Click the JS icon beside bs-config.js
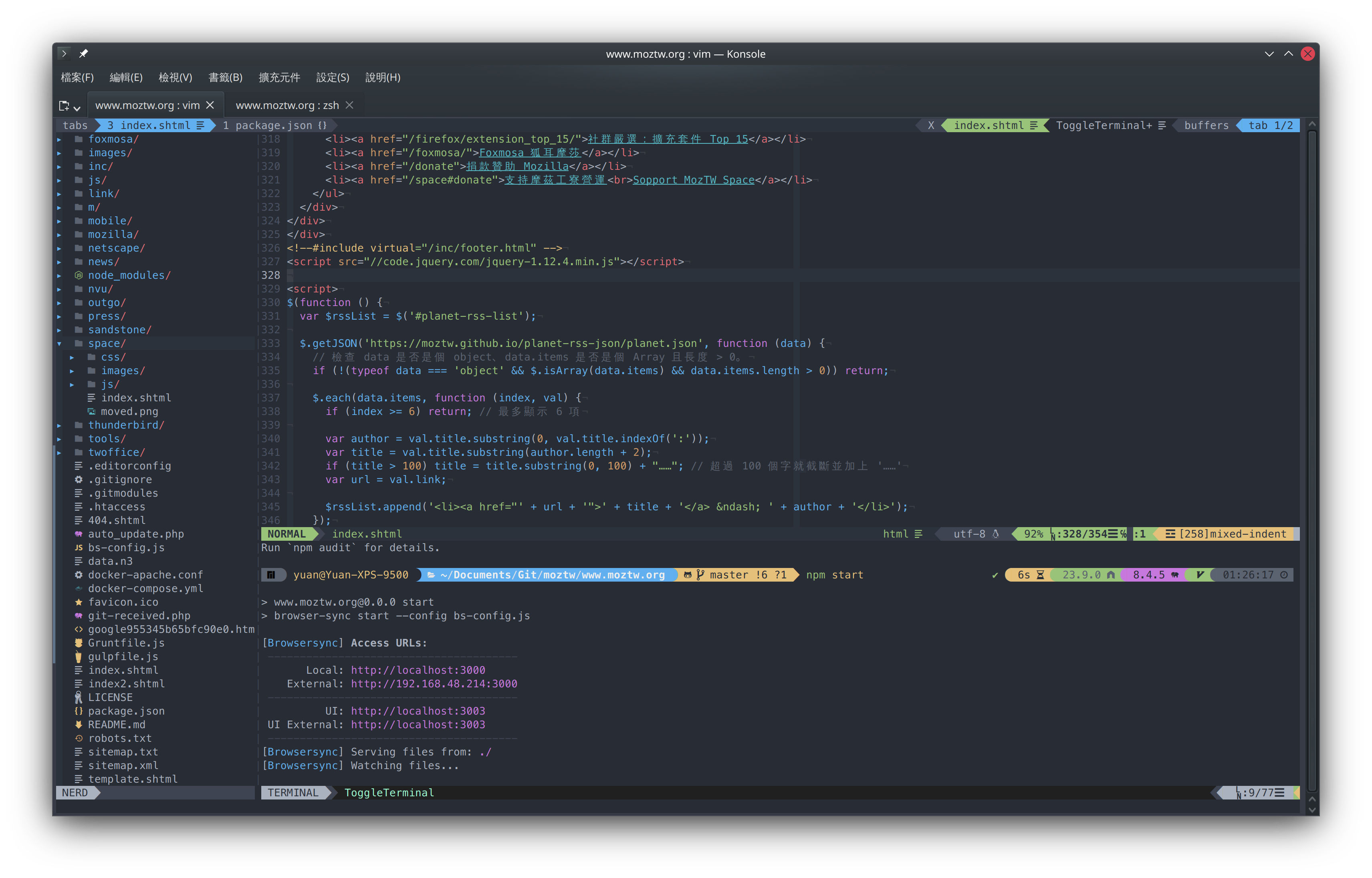 [79, 548]
